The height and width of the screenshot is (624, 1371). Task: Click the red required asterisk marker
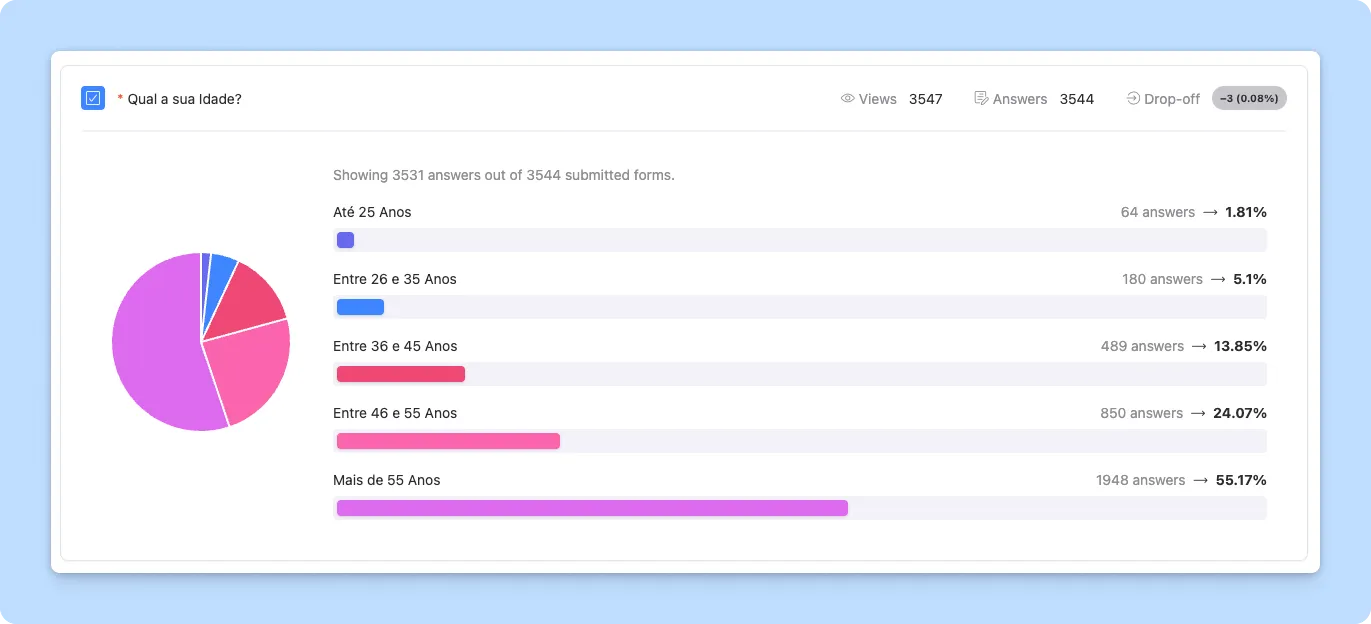[x=119, y=98]
